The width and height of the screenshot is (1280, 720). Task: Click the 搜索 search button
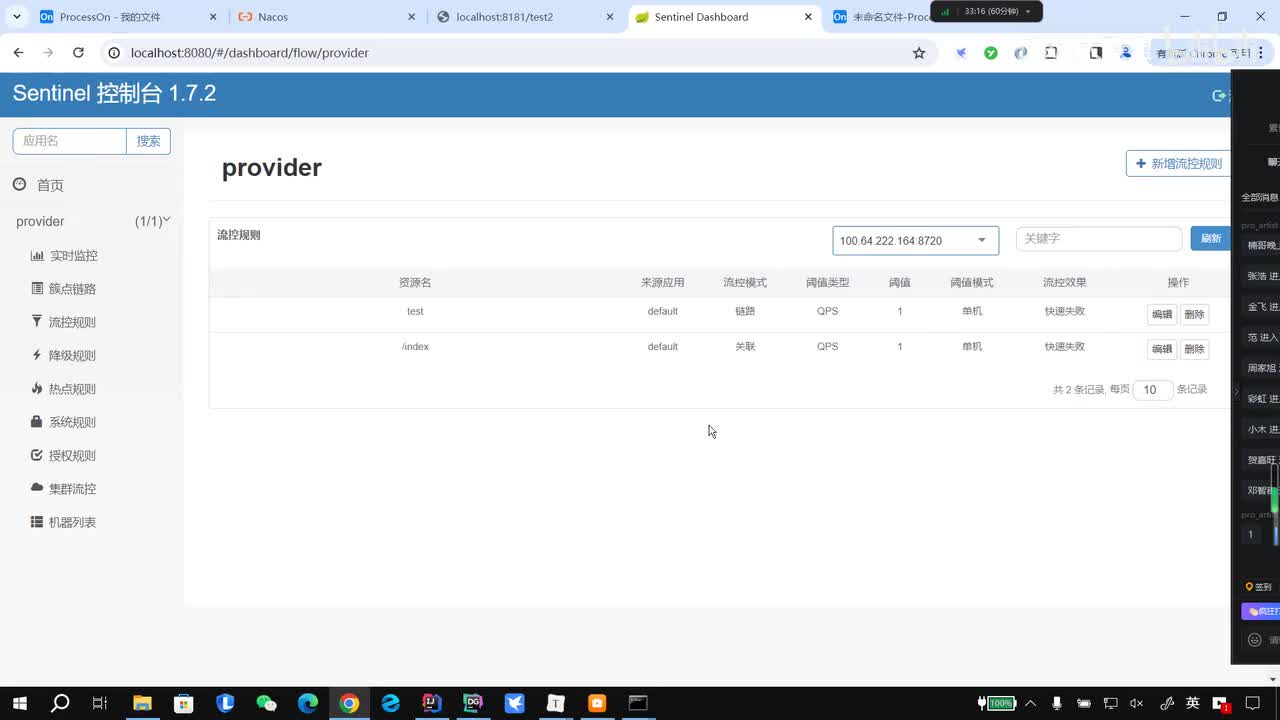pyautogui.click(x=148, y=141)
